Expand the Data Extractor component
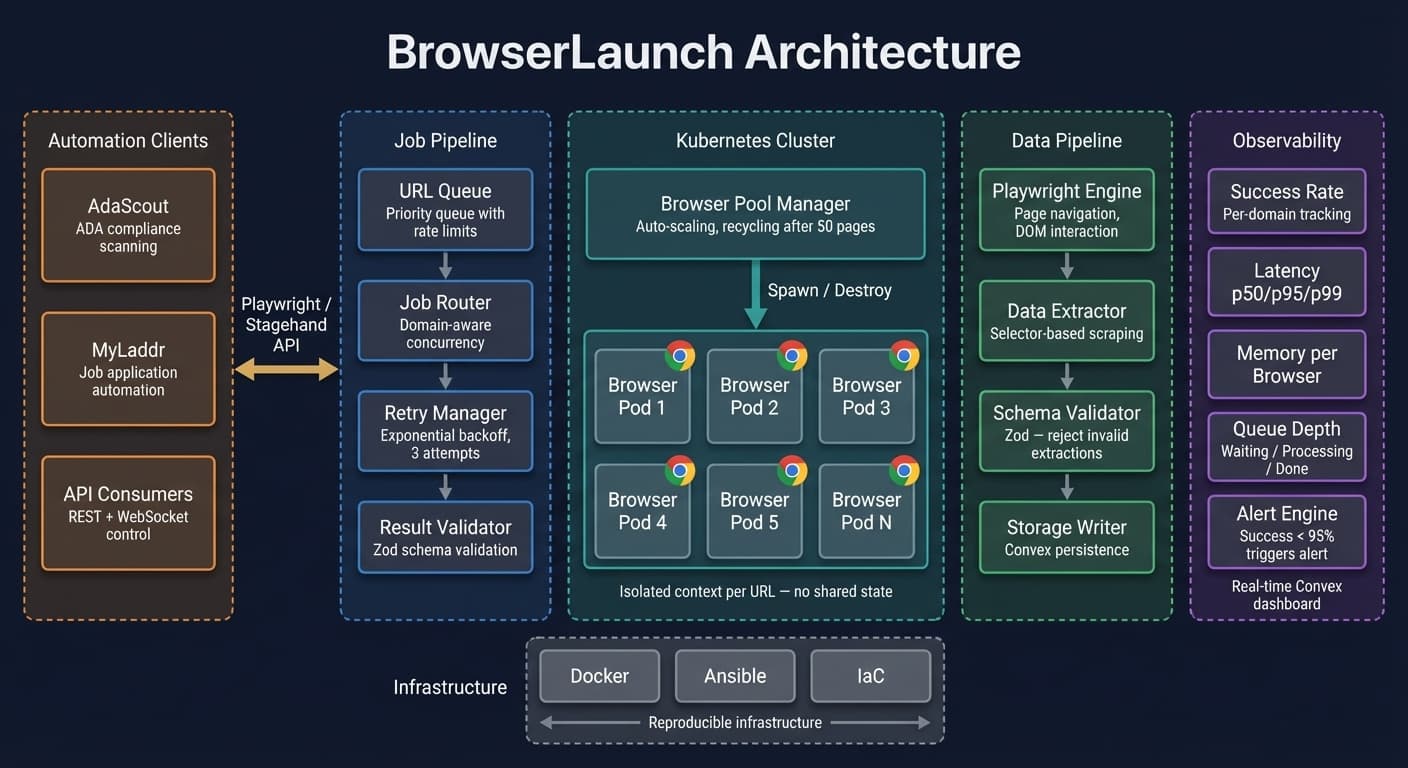The width and height of the screenshot is (1408, 768). coord(1066,320)
